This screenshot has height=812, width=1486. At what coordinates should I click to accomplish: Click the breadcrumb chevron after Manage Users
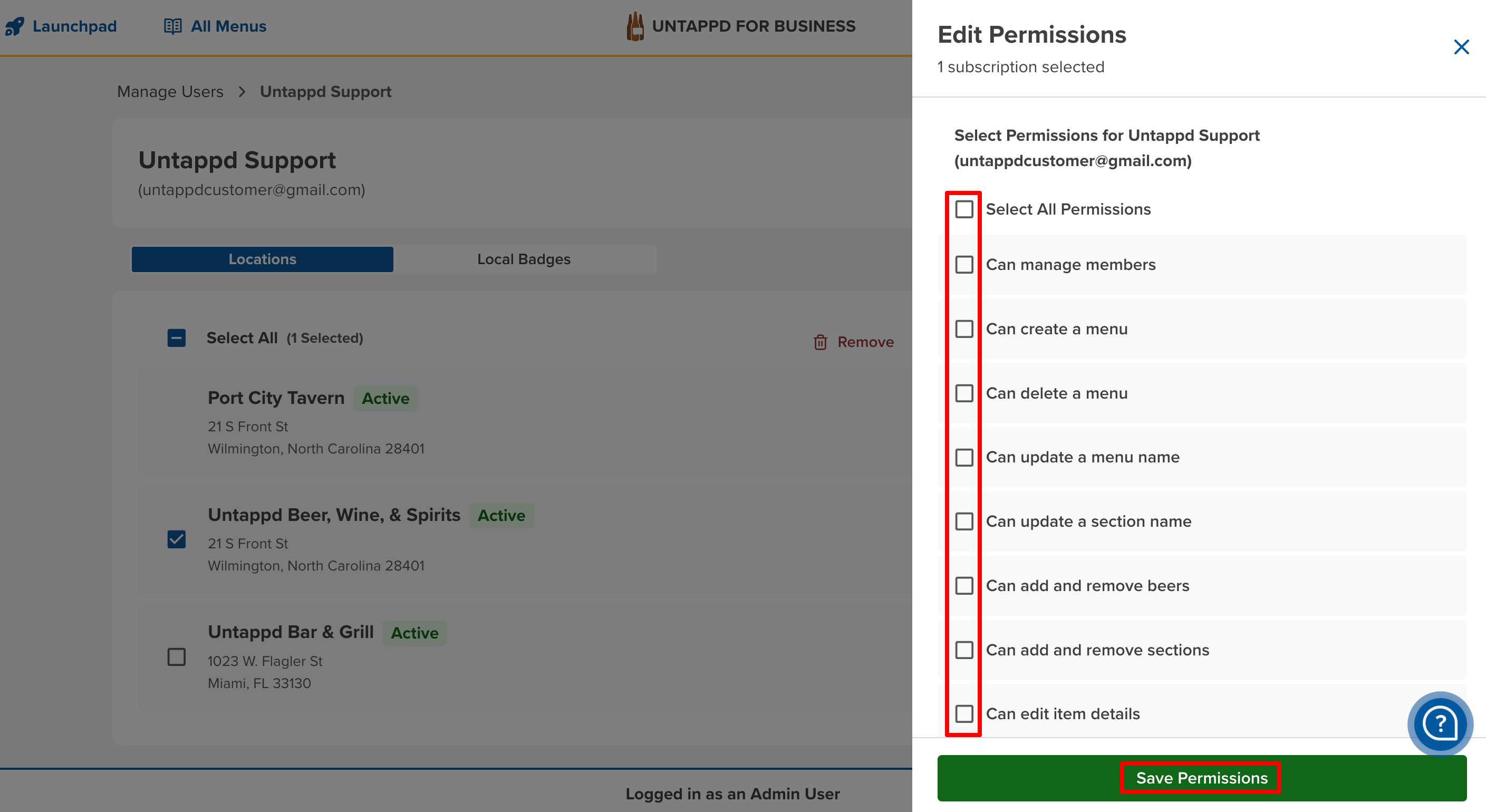click(x=242, y=92)
